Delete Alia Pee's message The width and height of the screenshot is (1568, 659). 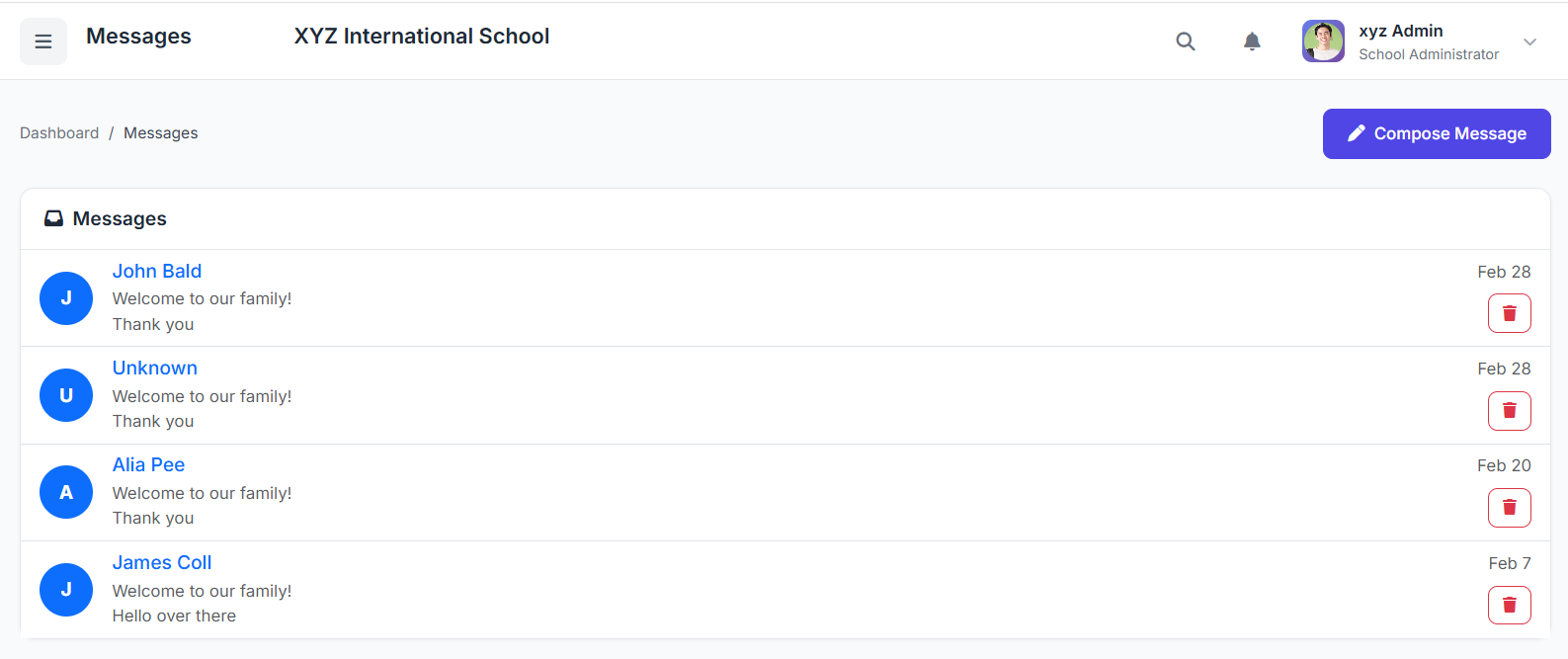pyautogui.click(x=1510, y=508)
